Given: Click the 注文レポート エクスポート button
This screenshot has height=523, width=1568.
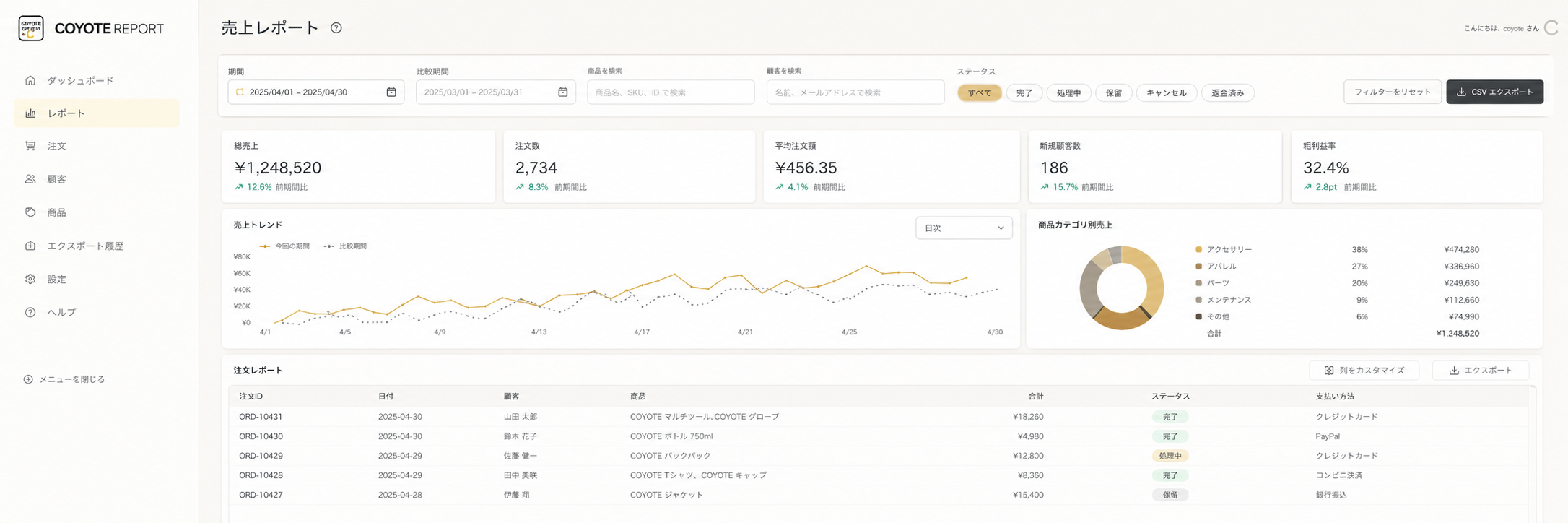Looking at the screenshot, I should click(x=1481, y=371).
